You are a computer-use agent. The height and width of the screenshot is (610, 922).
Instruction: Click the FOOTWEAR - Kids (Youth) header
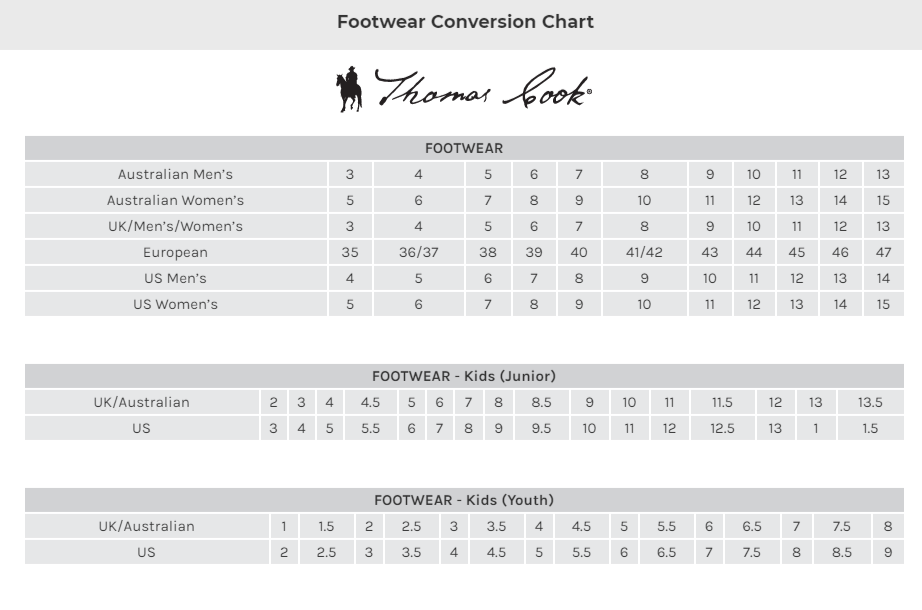[464, 500]
